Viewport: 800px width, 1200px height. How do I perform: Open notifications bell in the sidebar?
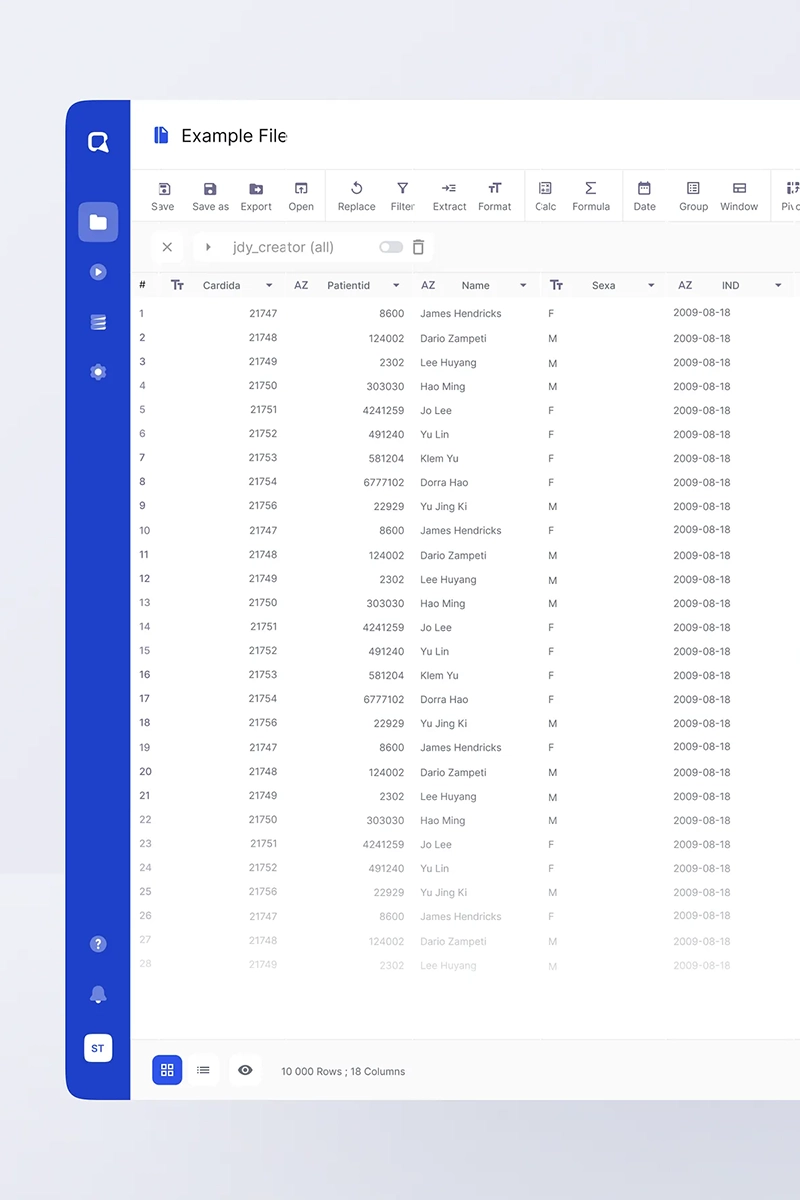click(98, 994)
